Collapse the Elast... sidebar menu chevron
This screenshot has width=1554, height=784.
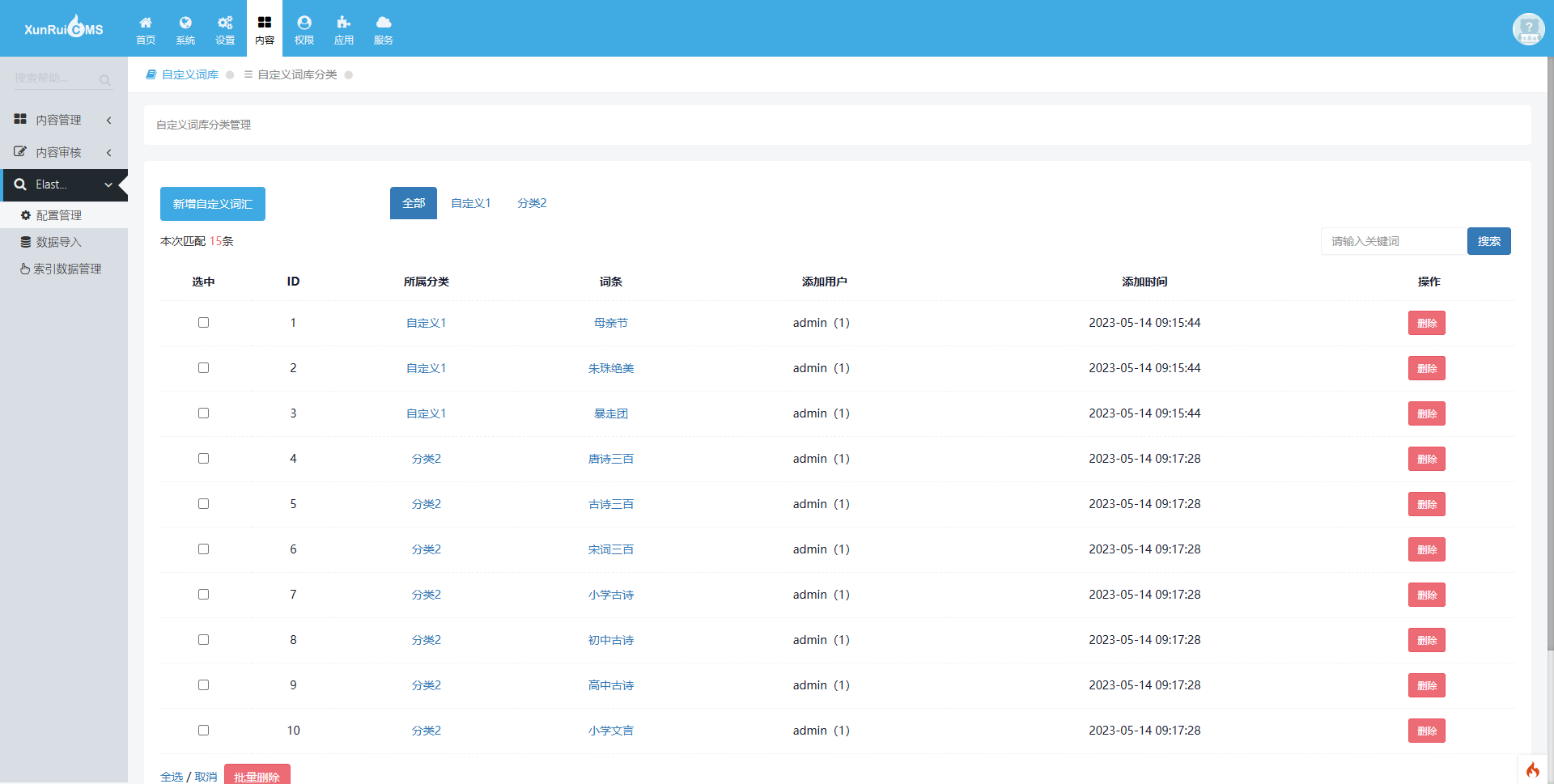click(x=108, y=185)
